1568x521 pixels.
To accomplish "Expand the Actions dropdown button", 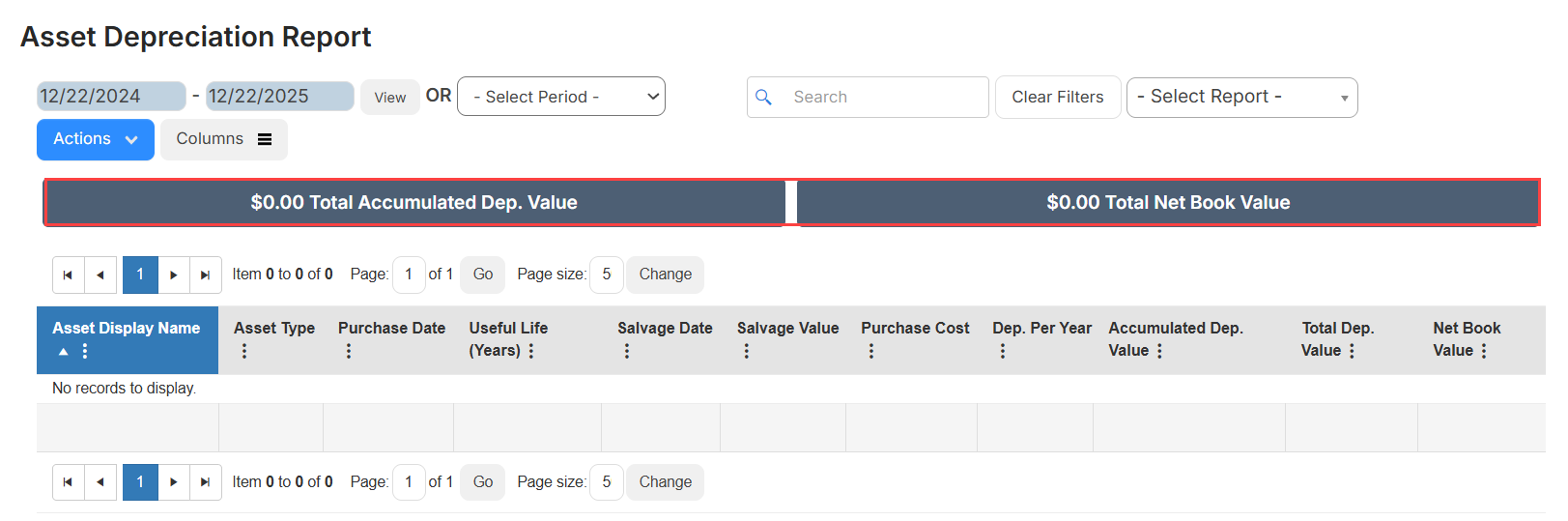I will point(96,139).
